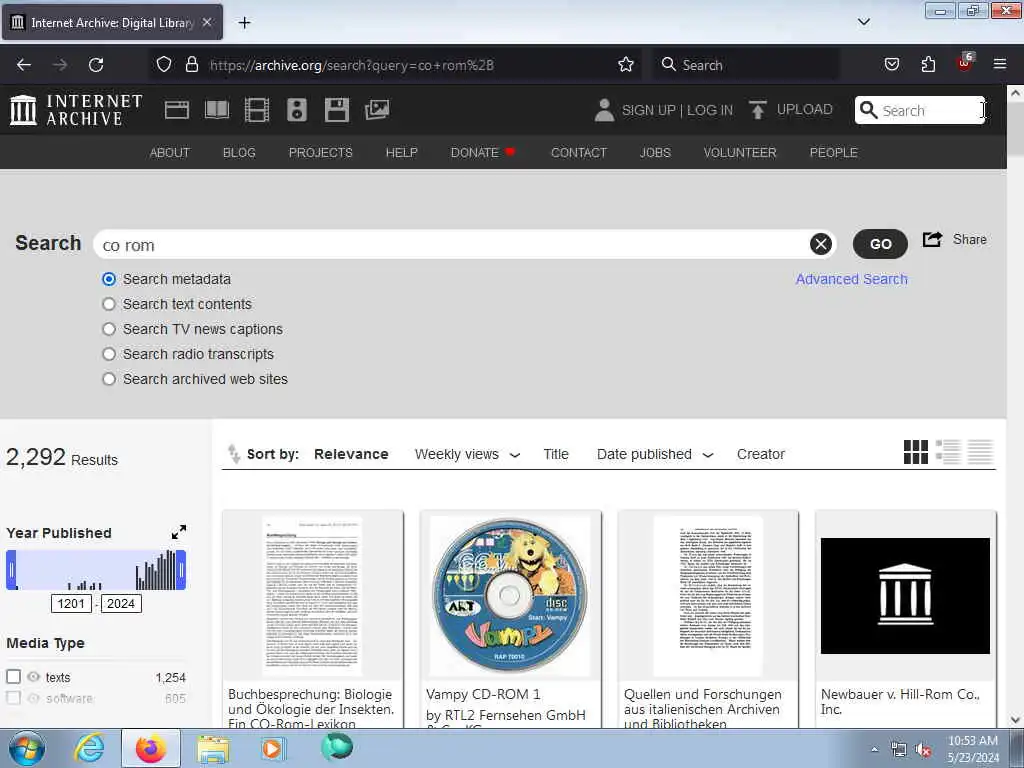Reload the current page

point(96,65)
